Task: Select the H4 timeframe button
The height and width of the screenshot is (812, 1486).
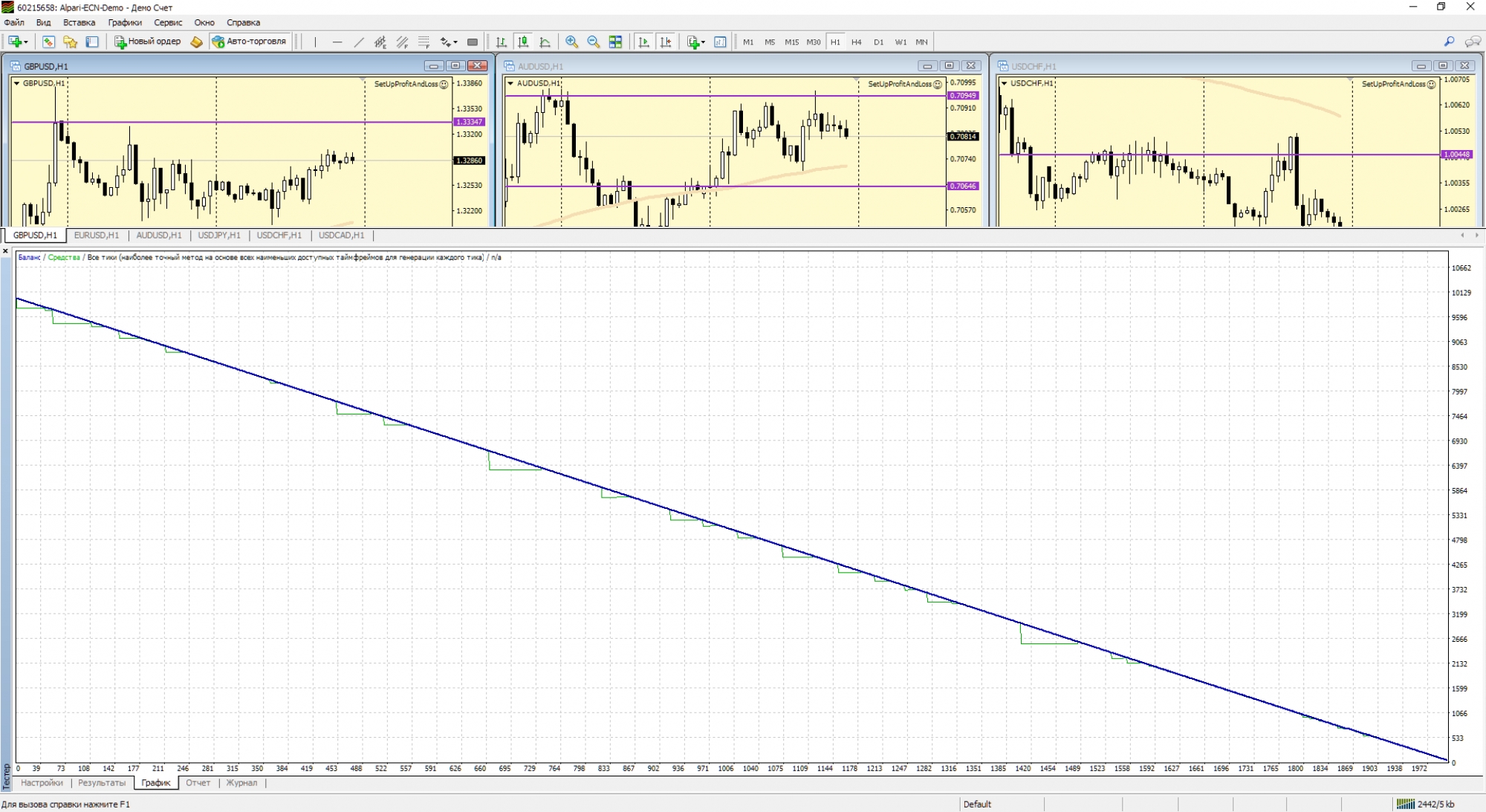Action: pyautogui.click(x=857, y=42)
